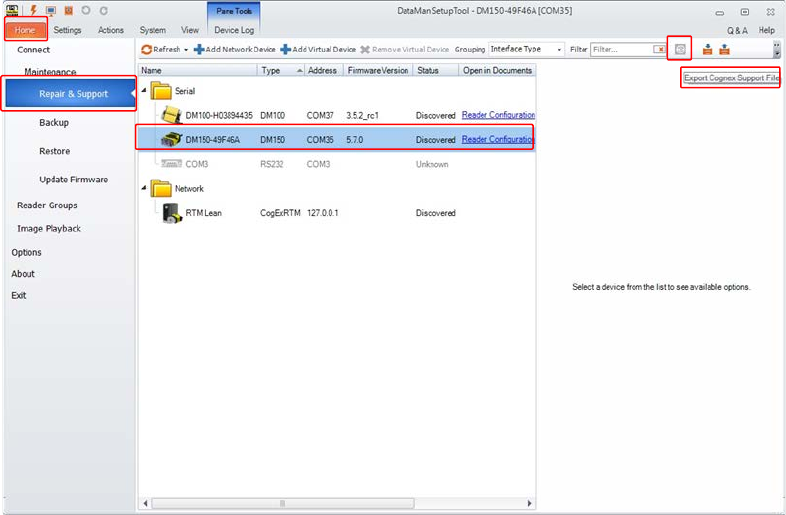Select Backup in the sidebar

pos(54,122)
